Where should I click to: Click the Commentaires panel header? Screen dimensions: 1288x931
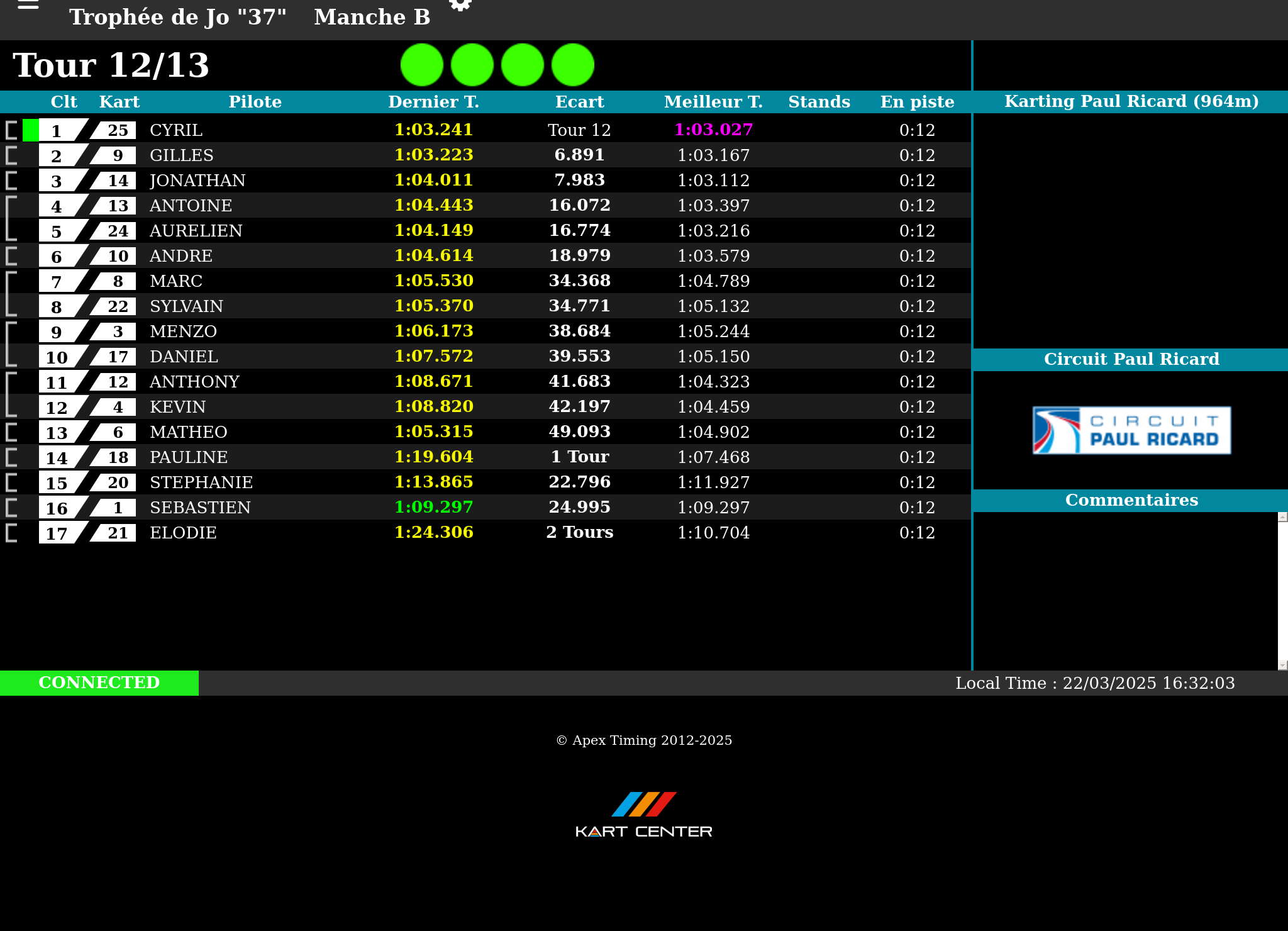point(1131,500)
